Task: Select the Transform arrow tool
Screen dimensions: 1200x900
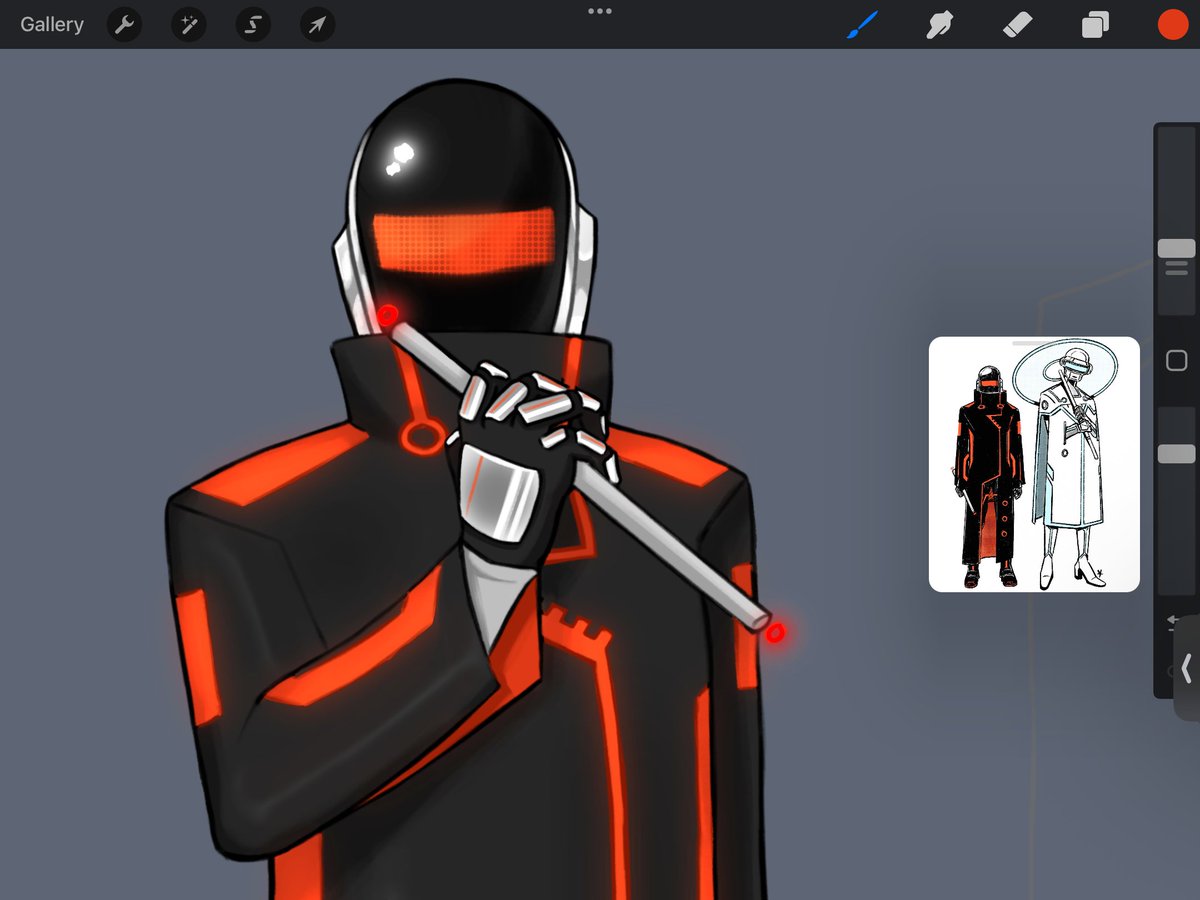Action: [x=317, y=25]
